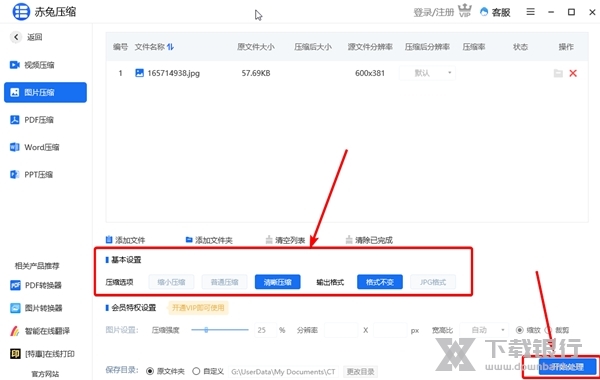This screenshot has height=380, width=600.
Task: Click 添加文件夹 to add folder
Action: [209, 240]
